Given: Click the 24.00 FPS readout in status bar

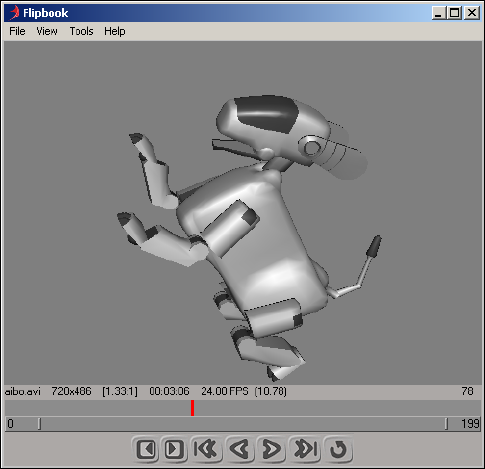Looking at the screenshot, I should point(225,391).
